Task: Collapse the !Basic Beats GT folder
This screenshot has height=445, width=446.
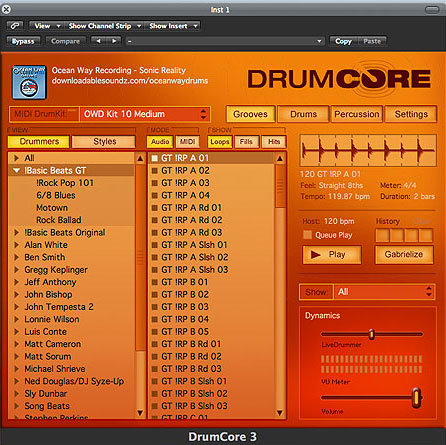Action: click(x=16, y=170)
